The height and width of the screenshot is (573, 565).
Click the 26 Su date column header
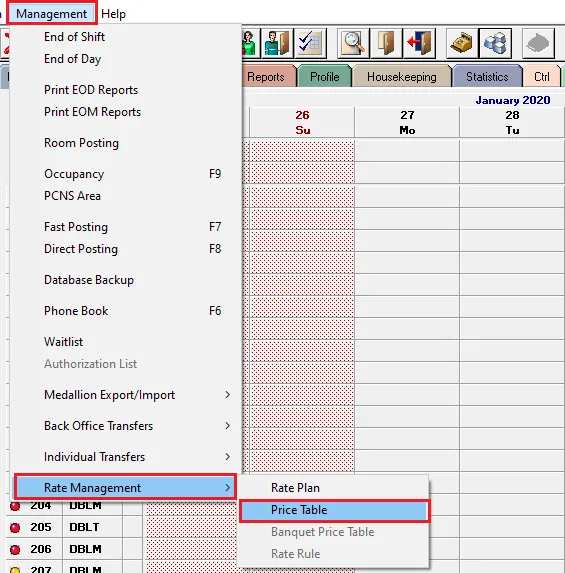pyautogui.click(x=302, y=122)
